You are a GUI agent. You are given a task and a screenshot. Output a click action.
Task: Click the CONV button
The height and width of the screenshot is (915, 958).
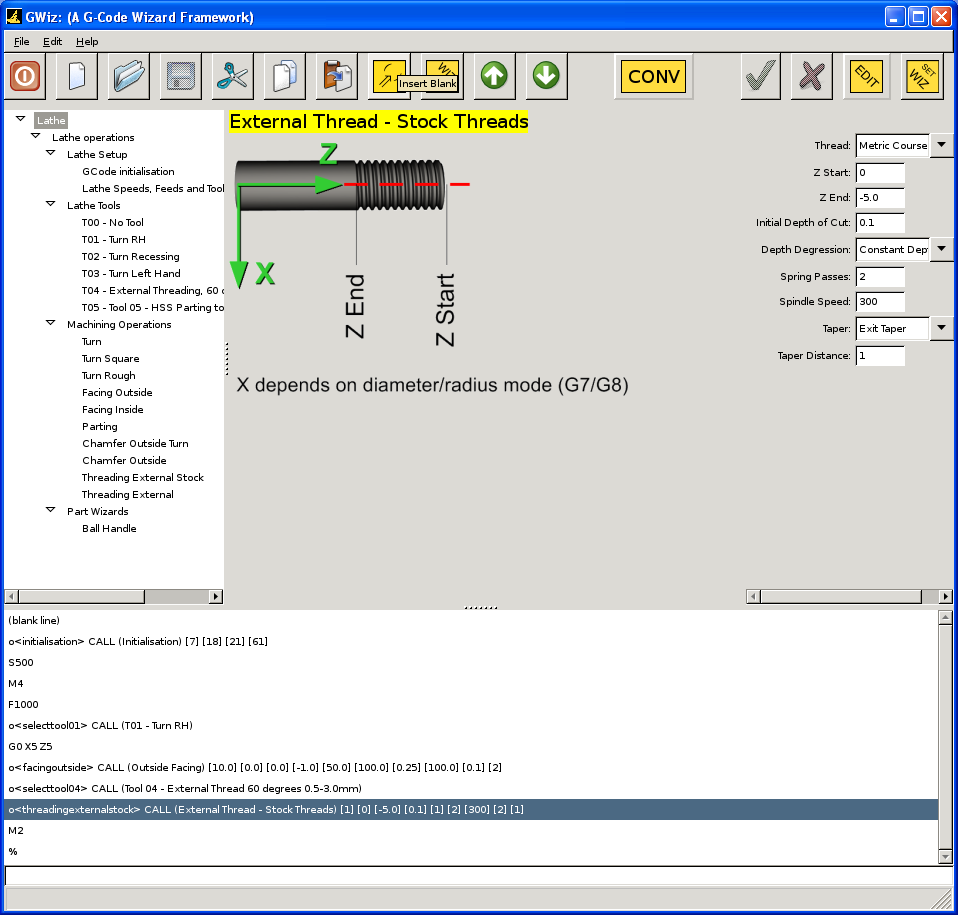click(x=654, y=76)
